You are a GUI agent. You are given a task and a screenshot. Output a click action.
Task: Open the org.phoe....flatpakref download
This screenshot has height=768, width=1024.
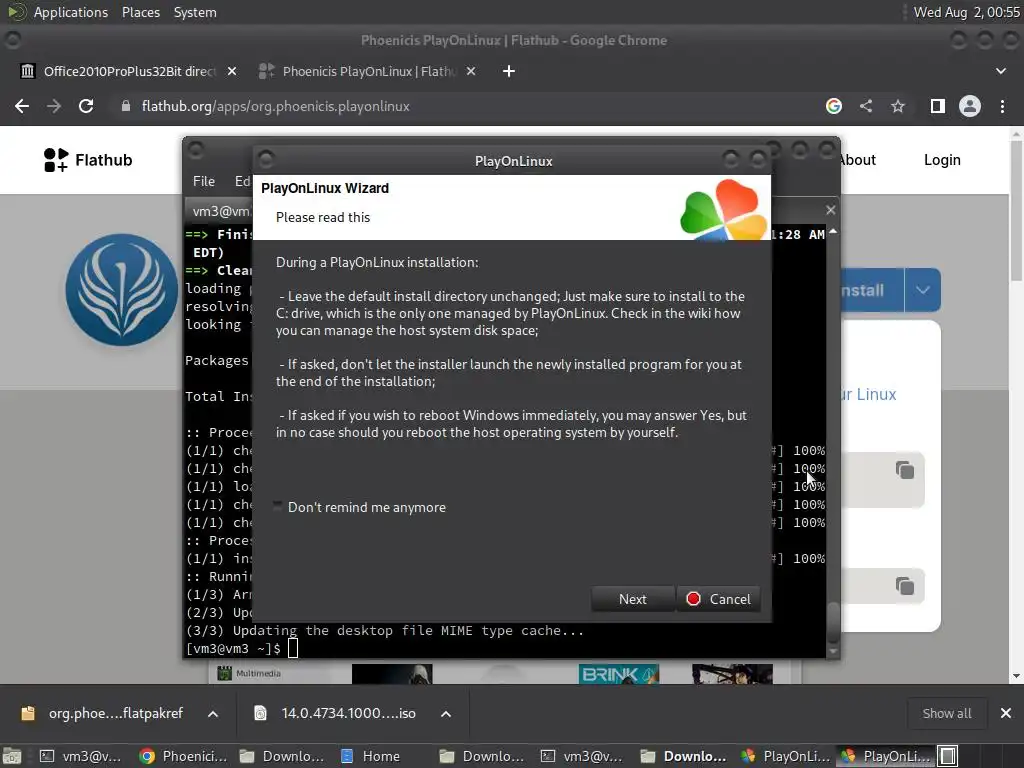[x=103, y=714]
